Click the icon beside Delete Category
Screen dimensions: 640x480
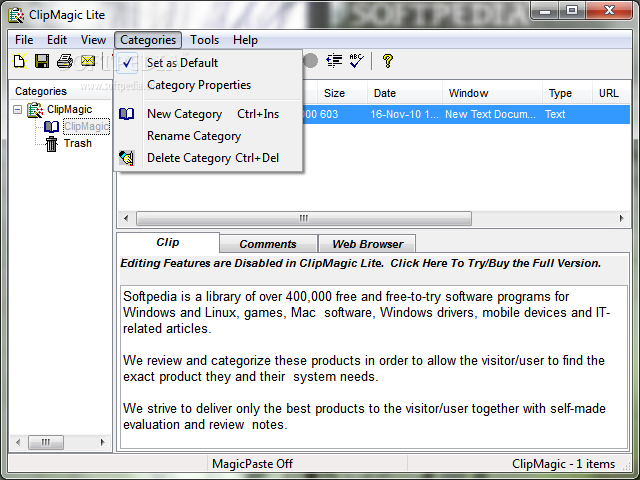coord(127,158)
